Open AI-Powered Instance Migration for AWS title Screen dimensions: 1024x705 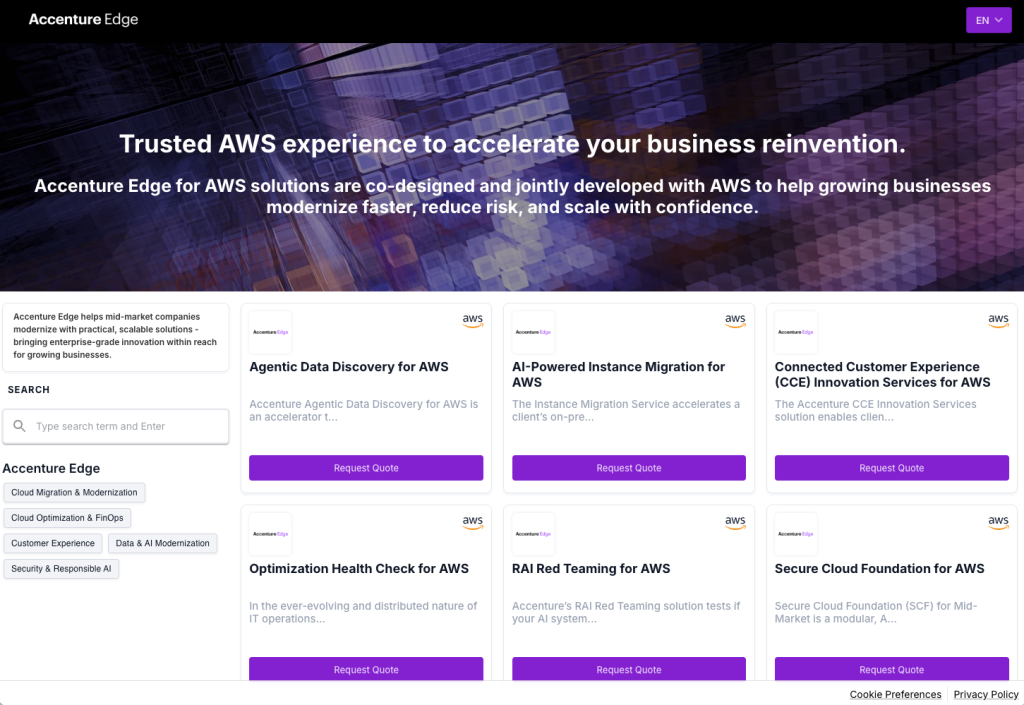[x=618, y=375]
